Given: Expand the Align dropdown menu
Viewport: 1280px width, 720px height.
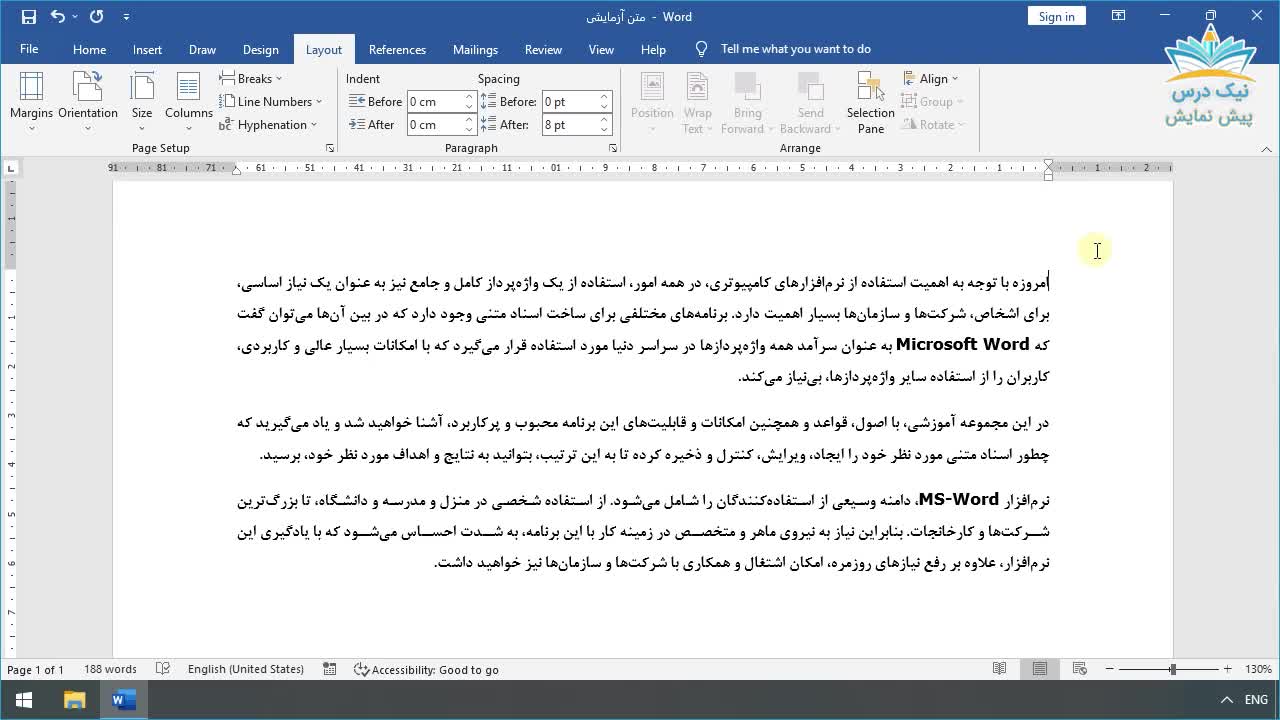Looking at the screenshot, I should pos(930,78).
